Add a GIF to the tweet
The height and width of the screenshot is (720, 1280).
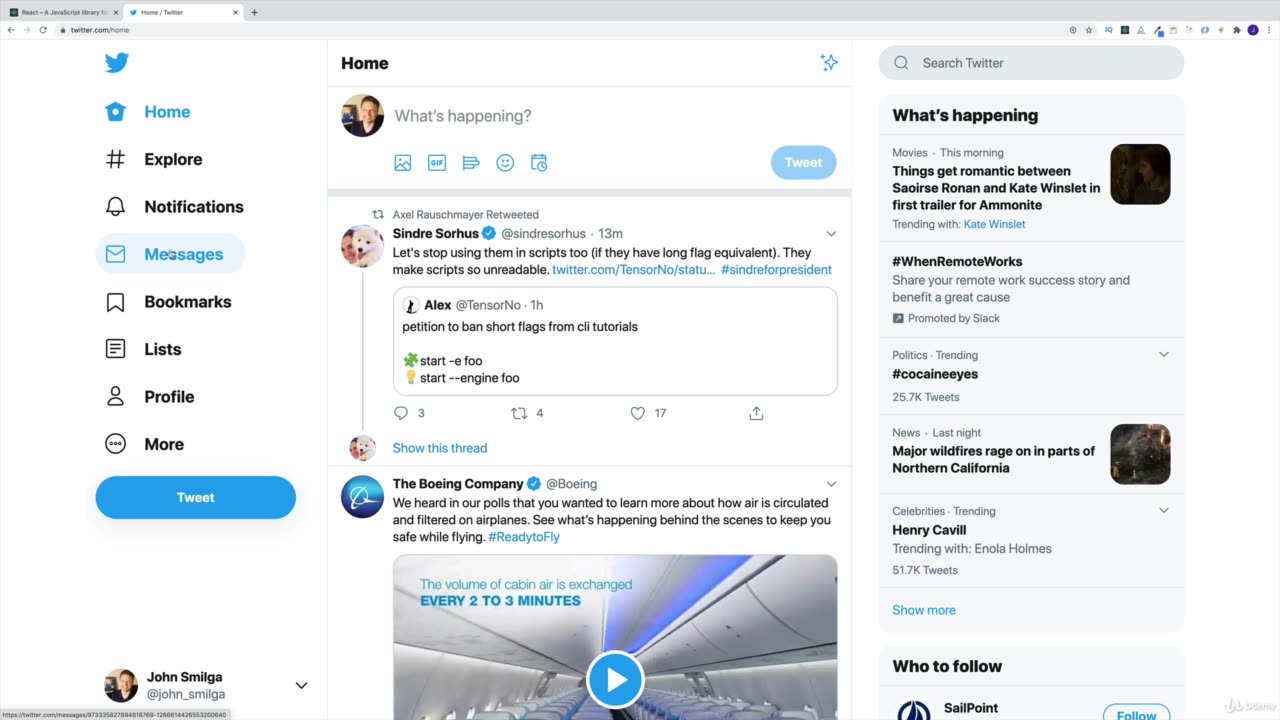tap(437, 163)
